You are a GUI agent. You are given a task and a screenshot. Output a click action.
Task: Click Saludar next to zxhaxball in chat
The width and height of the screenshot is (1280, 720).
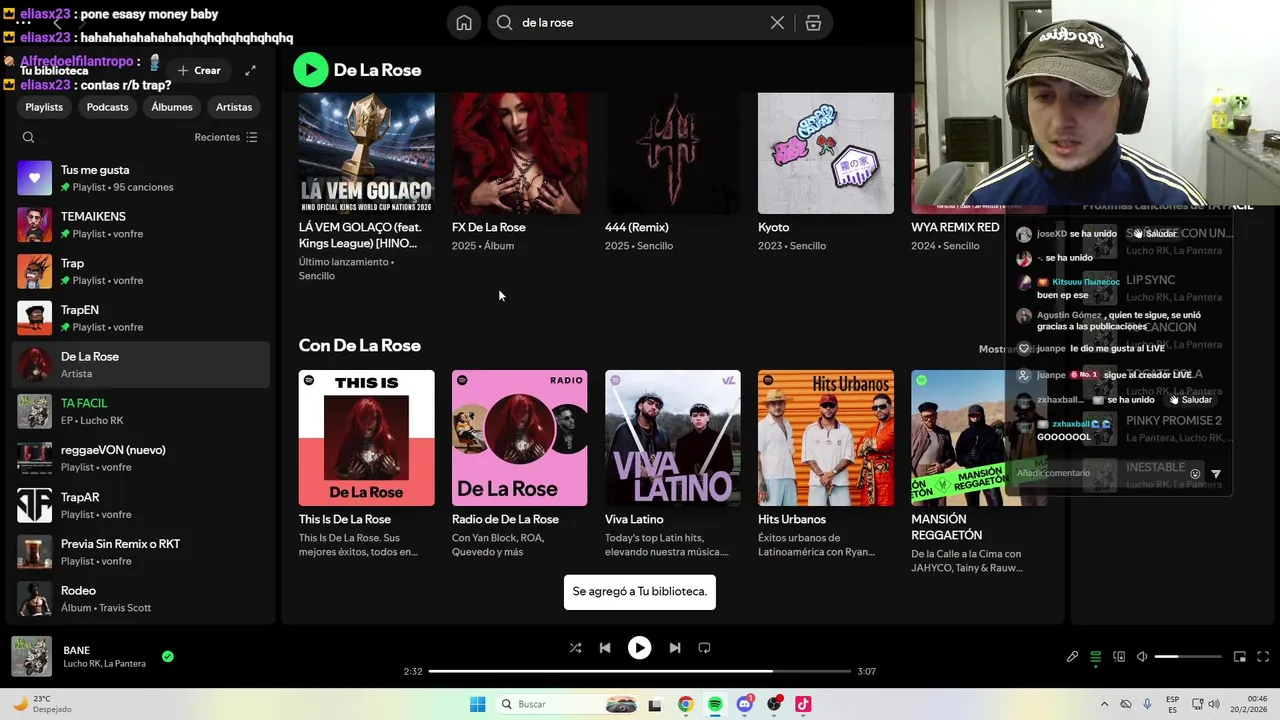(1190, 400)
